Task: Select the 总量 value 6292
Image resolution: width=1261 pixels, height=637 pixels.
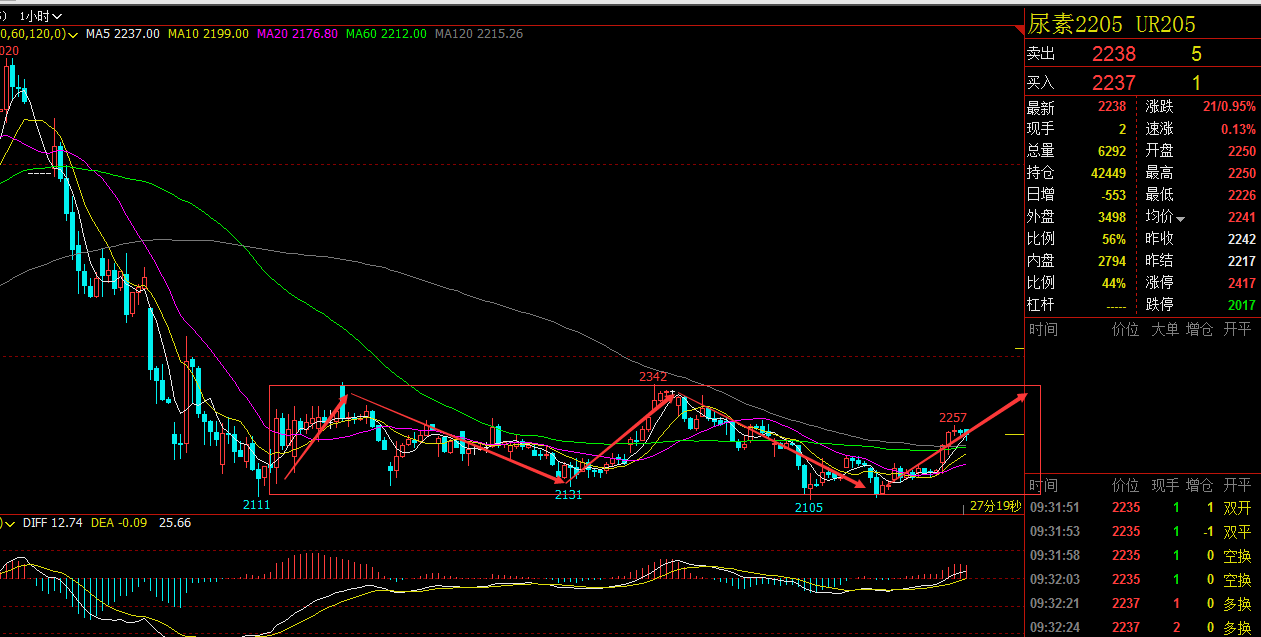Action: click(x=1112, y=151)
